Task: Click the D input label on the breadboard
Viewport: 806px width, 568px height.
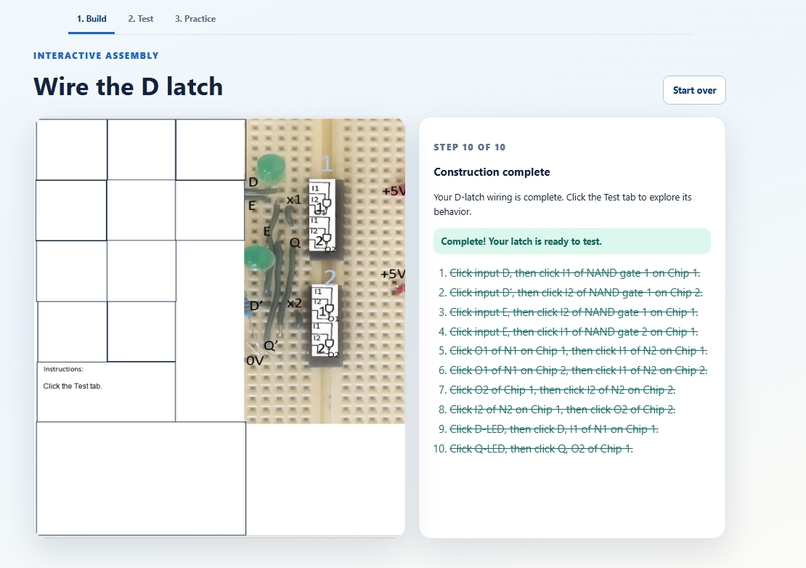Action: coord(253,182)
